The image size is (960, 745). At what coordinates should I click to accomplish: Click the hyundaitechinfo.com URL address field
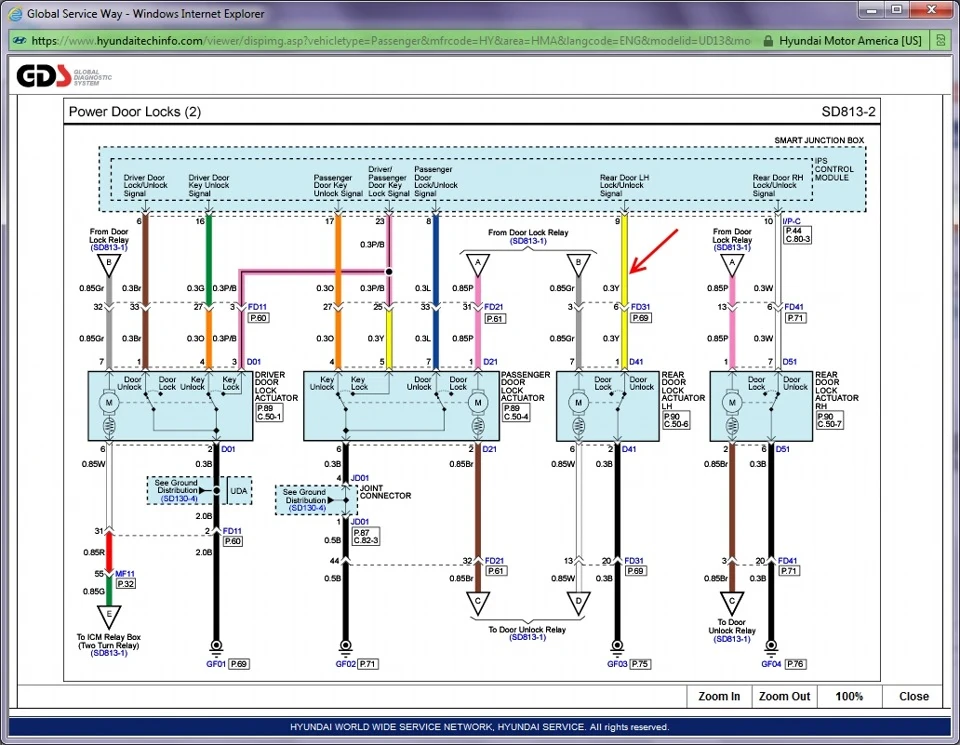(x=392, y=41)
